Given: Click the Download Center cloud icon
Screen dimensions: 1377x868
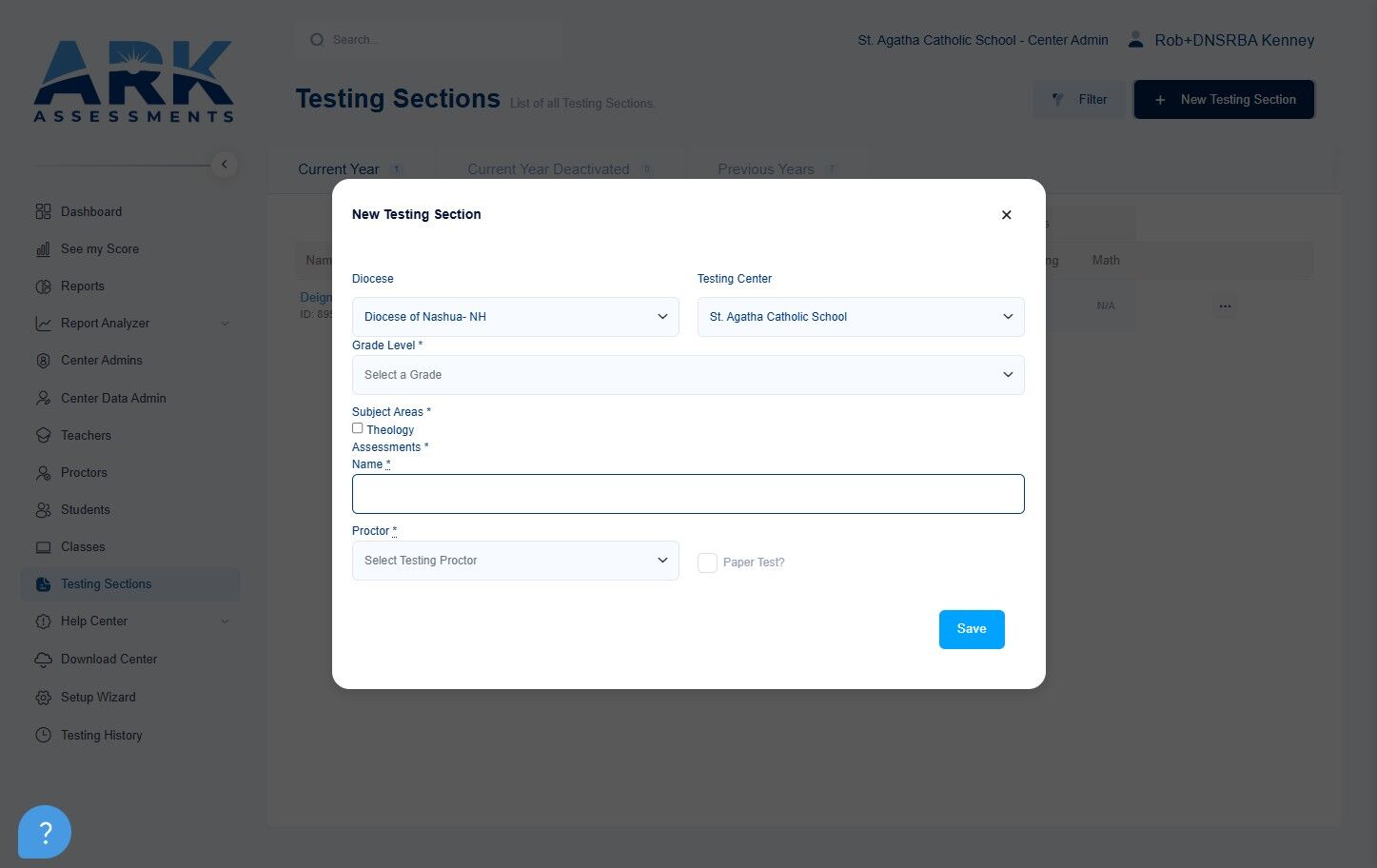Looking at the screenshot, I should click(x=43, y=659).
